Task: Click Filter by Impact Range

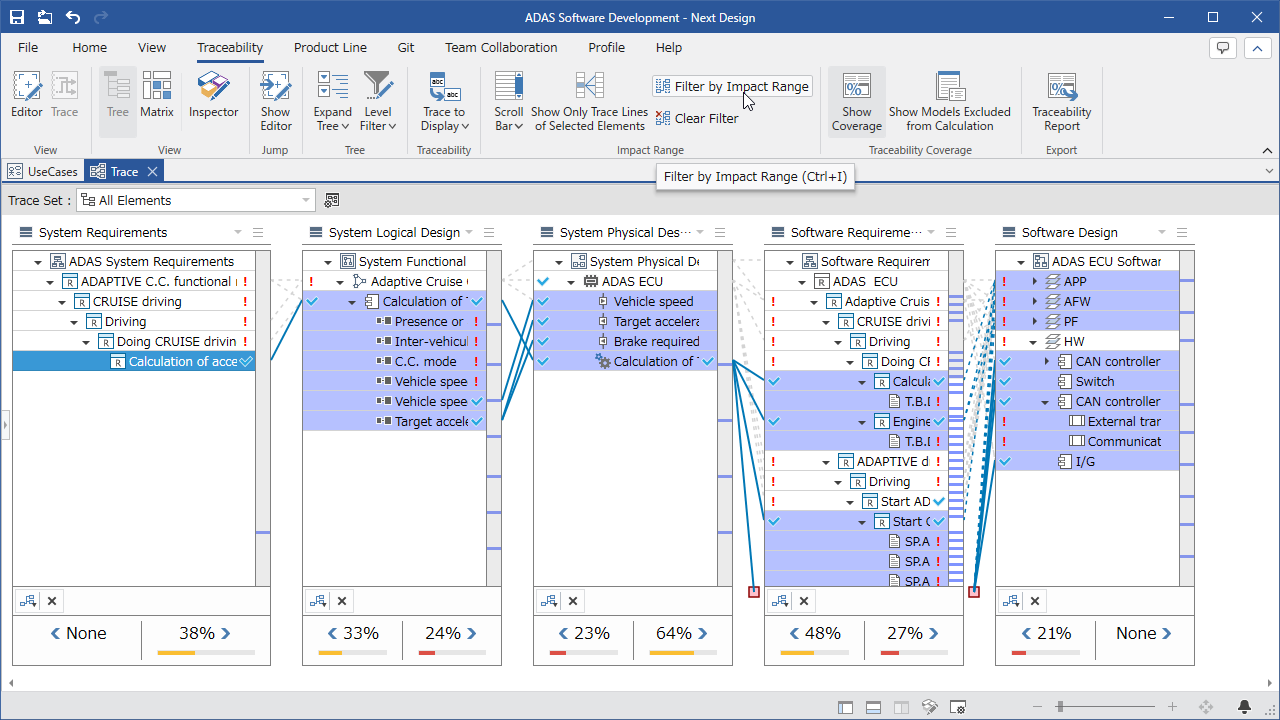Action: click(732, 86)
